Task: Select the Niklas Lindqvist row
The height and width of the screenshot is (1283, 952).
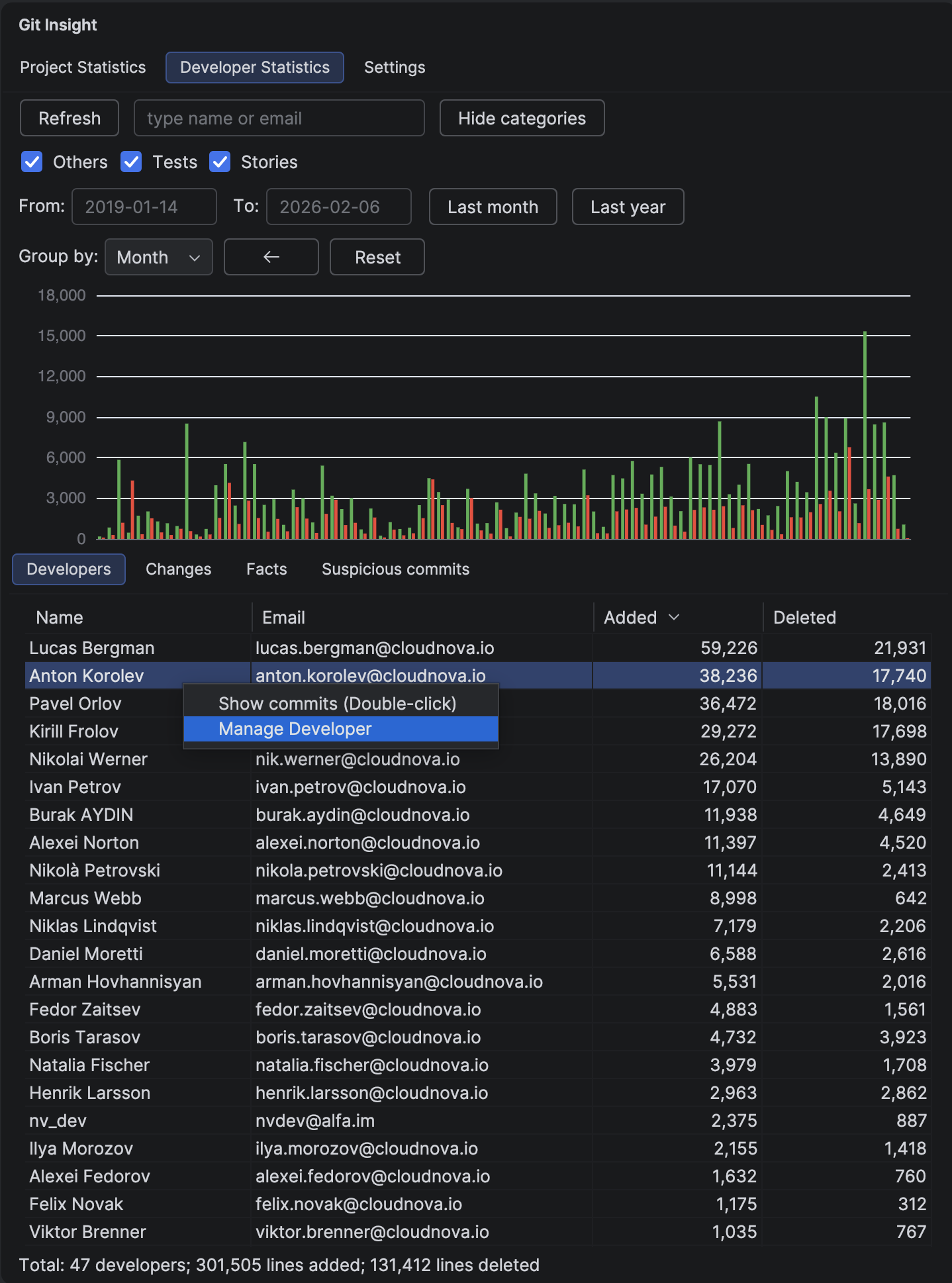Action: (478, 926)
